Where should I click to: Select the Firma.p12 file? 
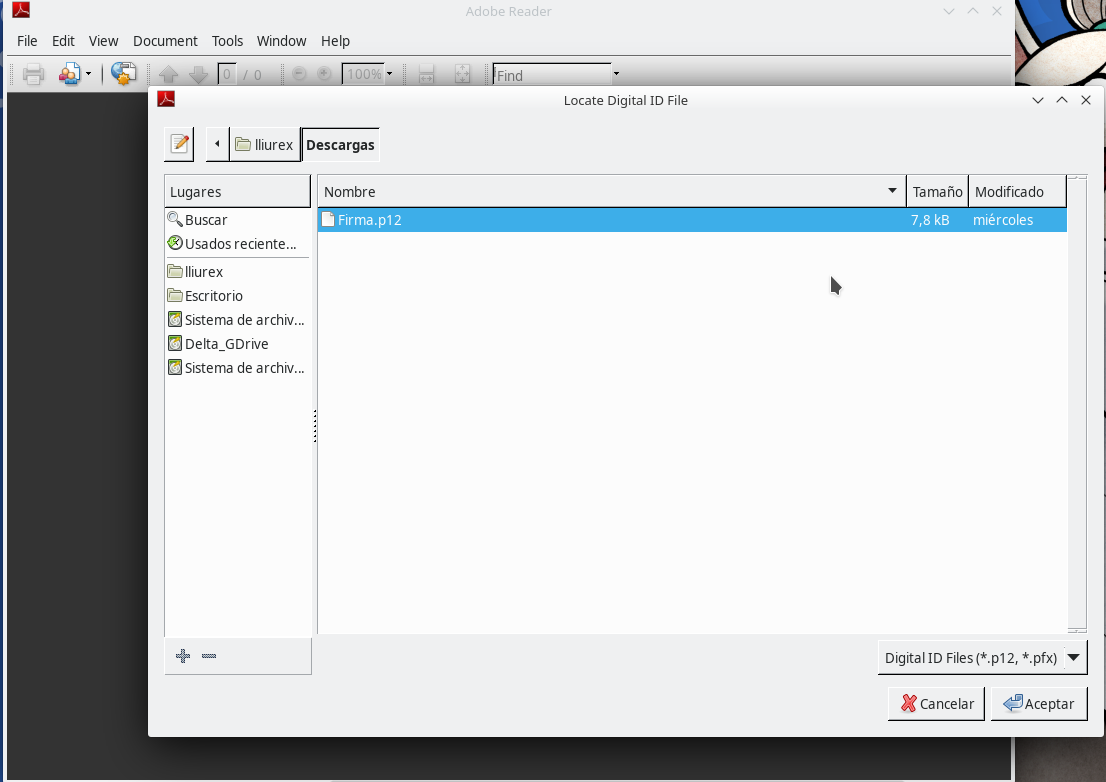coord(369,220)
